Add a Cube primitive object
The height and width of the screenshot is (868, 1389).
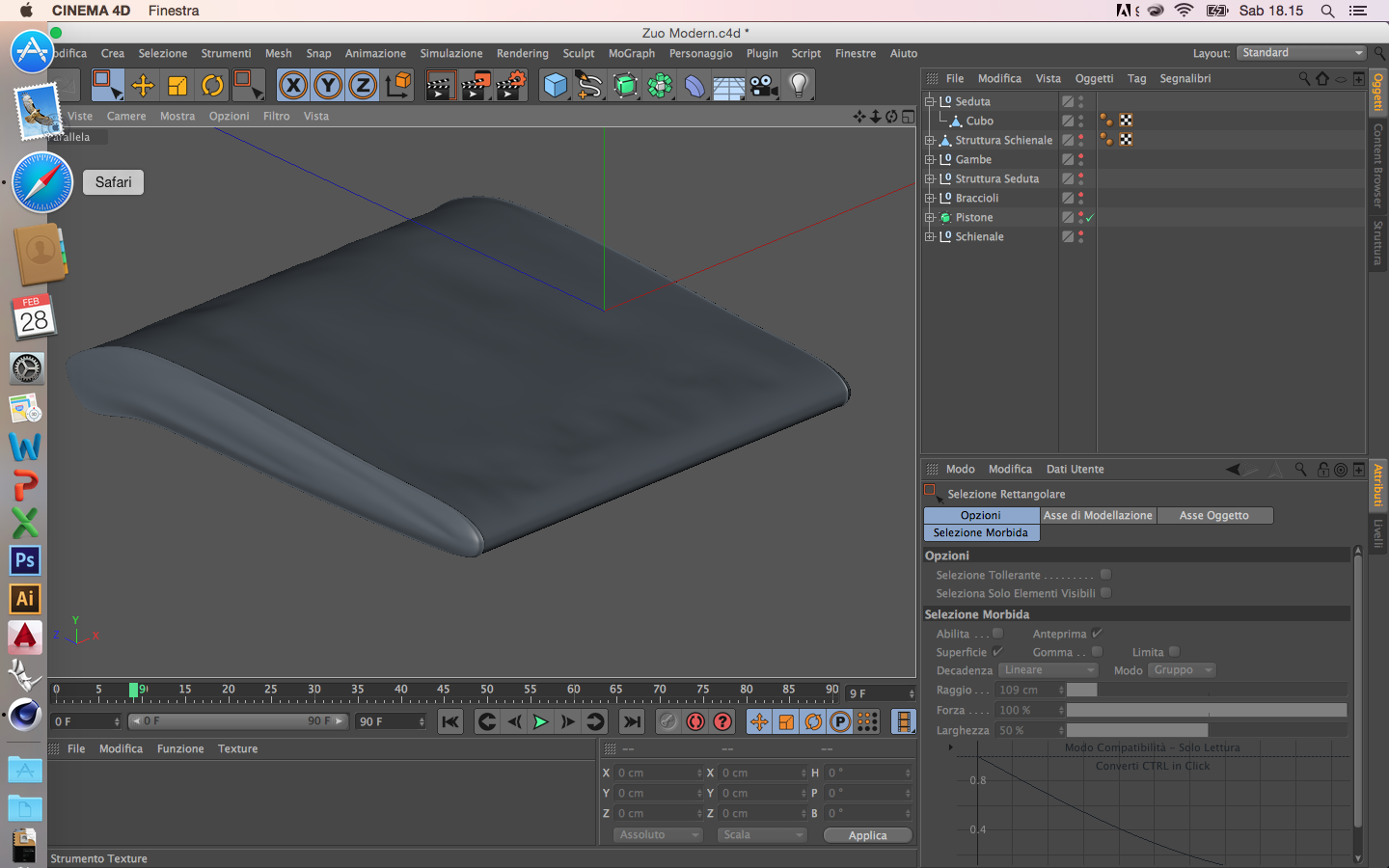click(x=556, y=86)
